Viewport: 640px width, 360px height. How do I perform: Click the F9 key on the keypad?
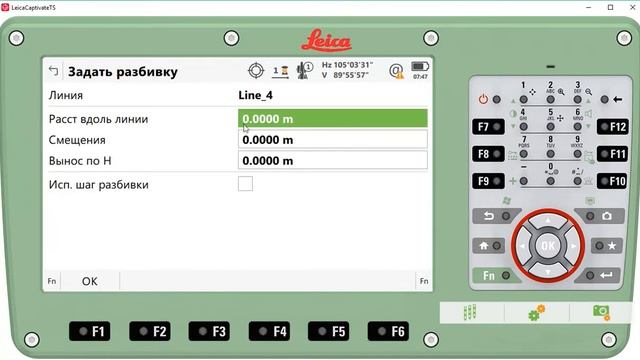click(488, 181)
